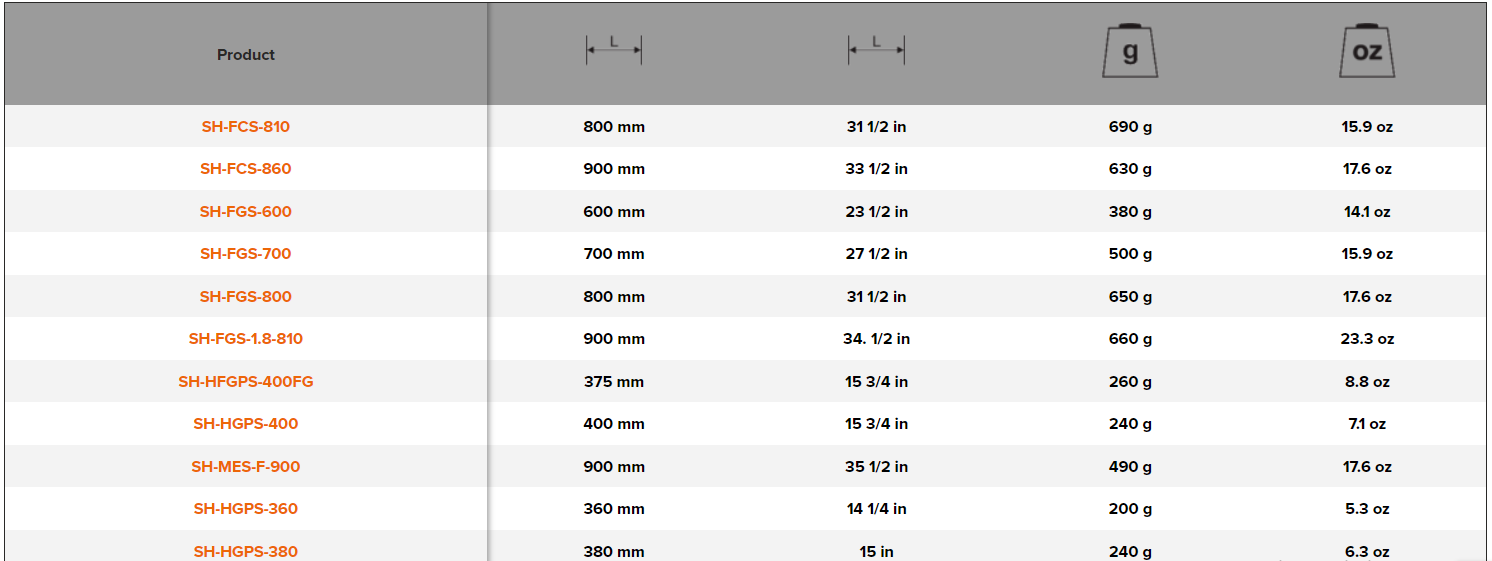Screen dimensions: 1492x561
Task: Click the Product column header
Action: click(x=246, y=55)
